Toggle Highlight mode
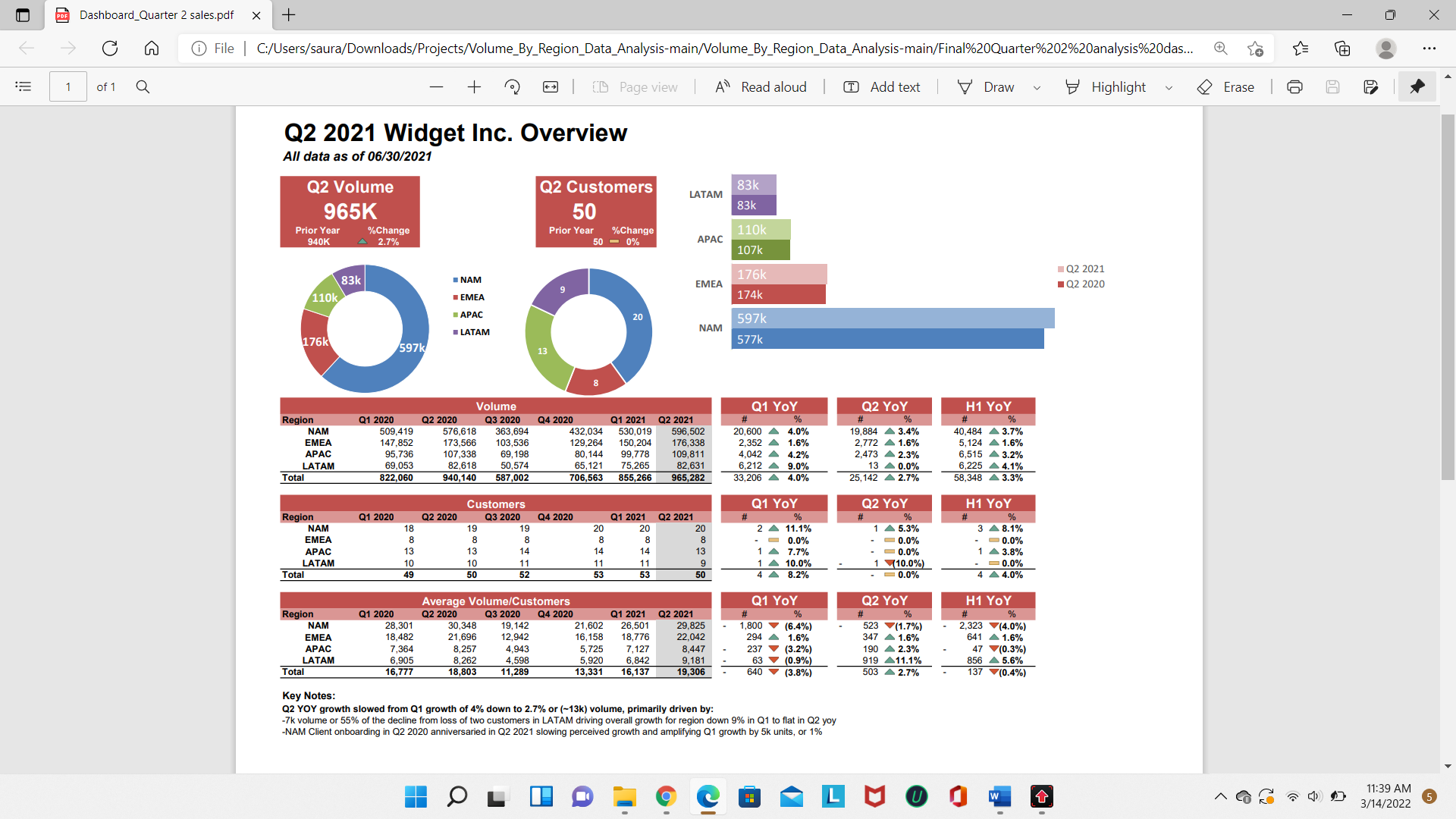Image resolution: width=1456 pixels, height=819 pixels. [x=1107, y=86]
